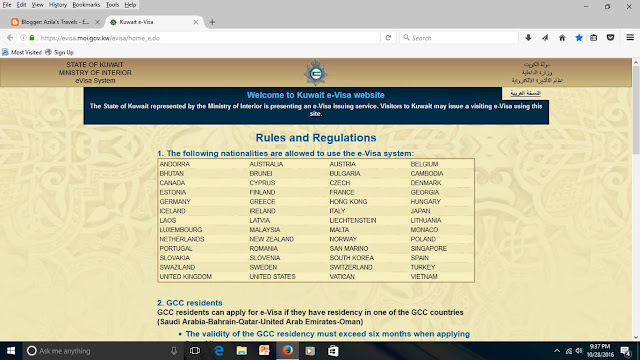The height and width of the screenshot is (360, 640).
Task: Open the View menu
Action: [x=38, y=5]
